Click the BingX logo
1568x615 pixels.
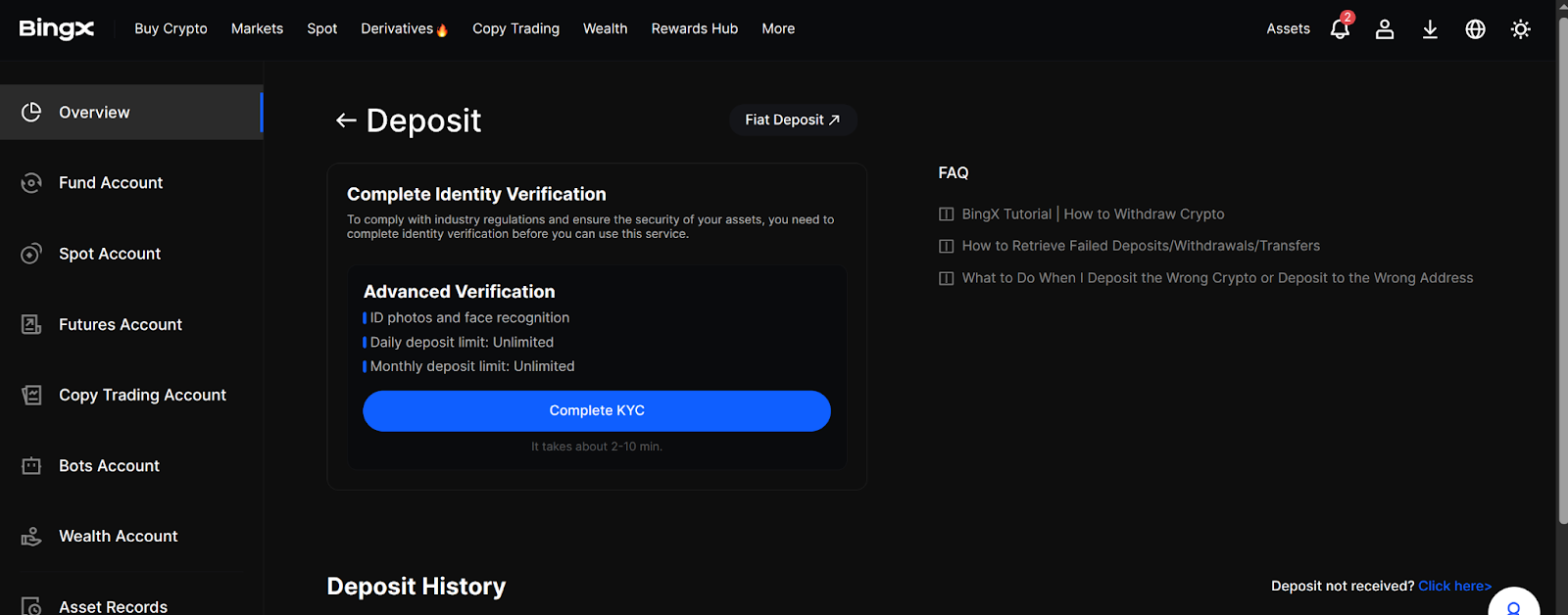[57, 28]
